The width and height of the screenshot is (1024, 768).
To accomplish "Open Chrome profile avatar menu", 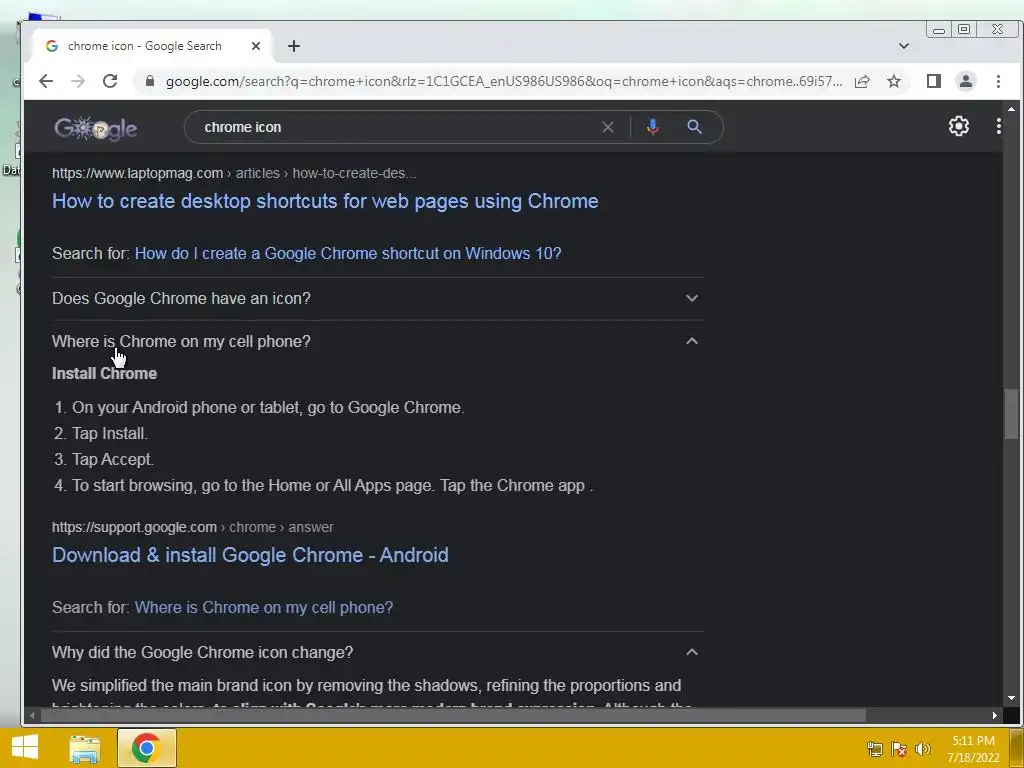I will coord(966,81).
